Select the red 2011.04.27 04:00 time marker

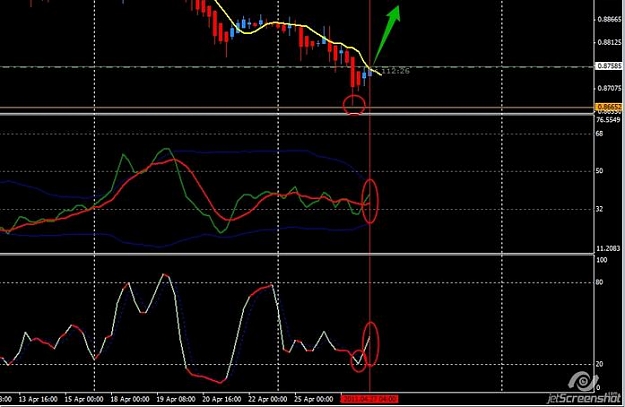point(369,399)
